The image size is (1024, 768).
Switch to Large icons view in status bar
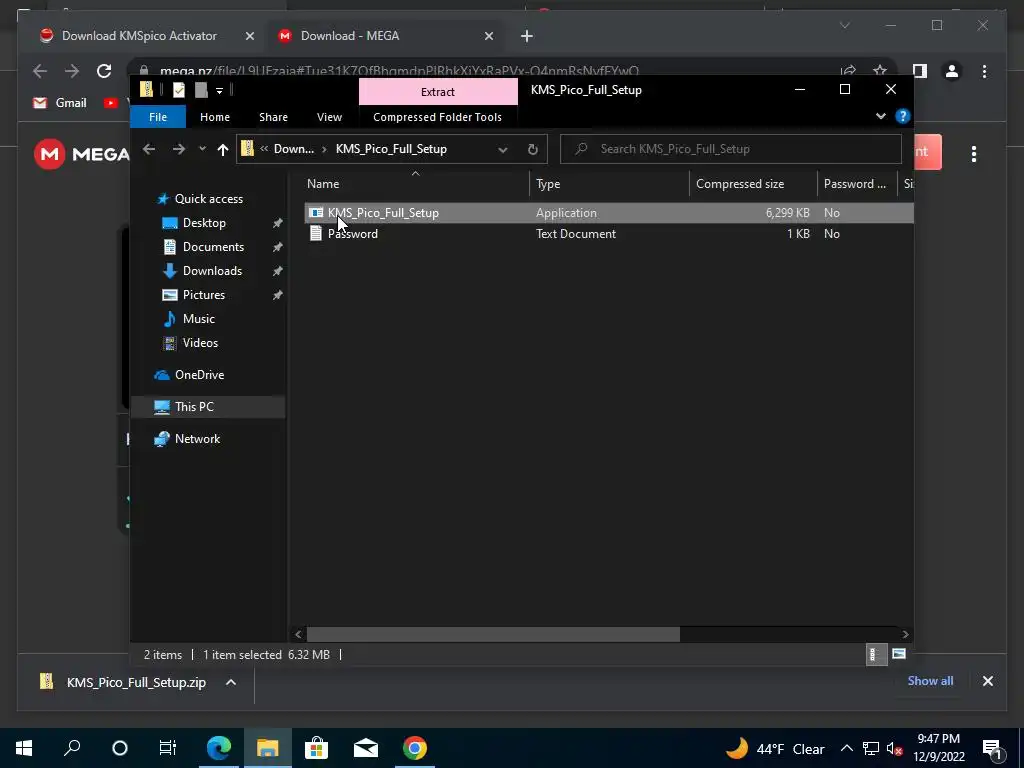[x=899, y=654]
